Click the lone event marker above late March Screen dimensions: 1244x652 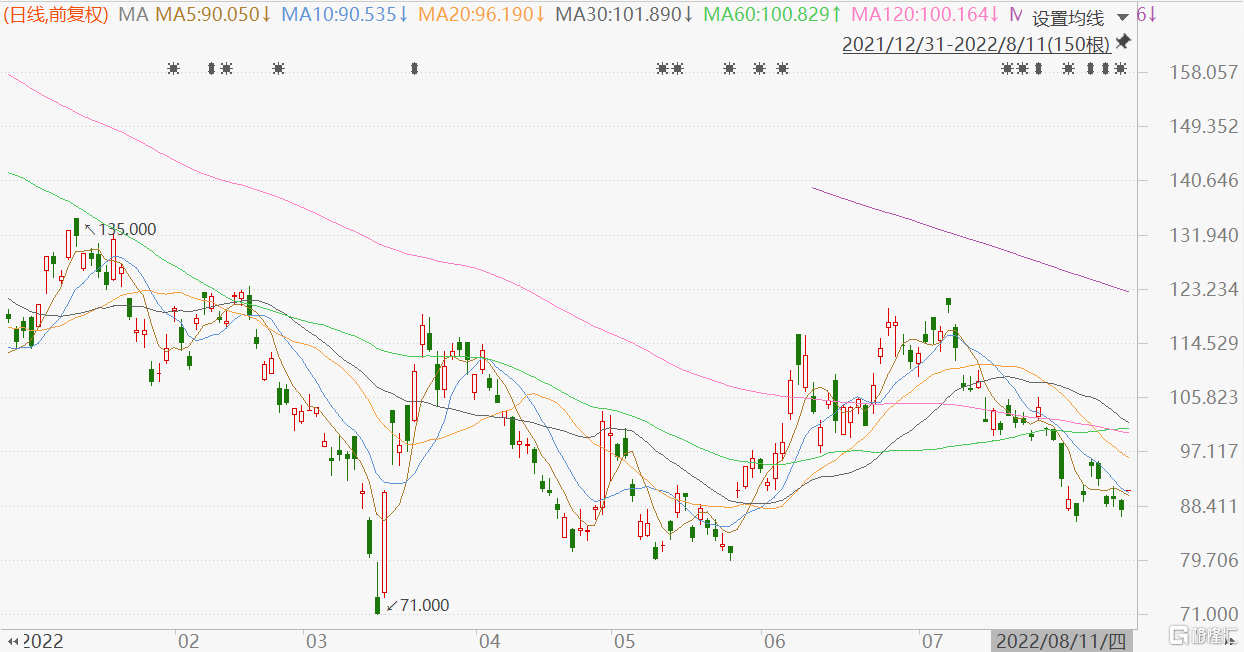pyautogui.click(x=414, y=68)
